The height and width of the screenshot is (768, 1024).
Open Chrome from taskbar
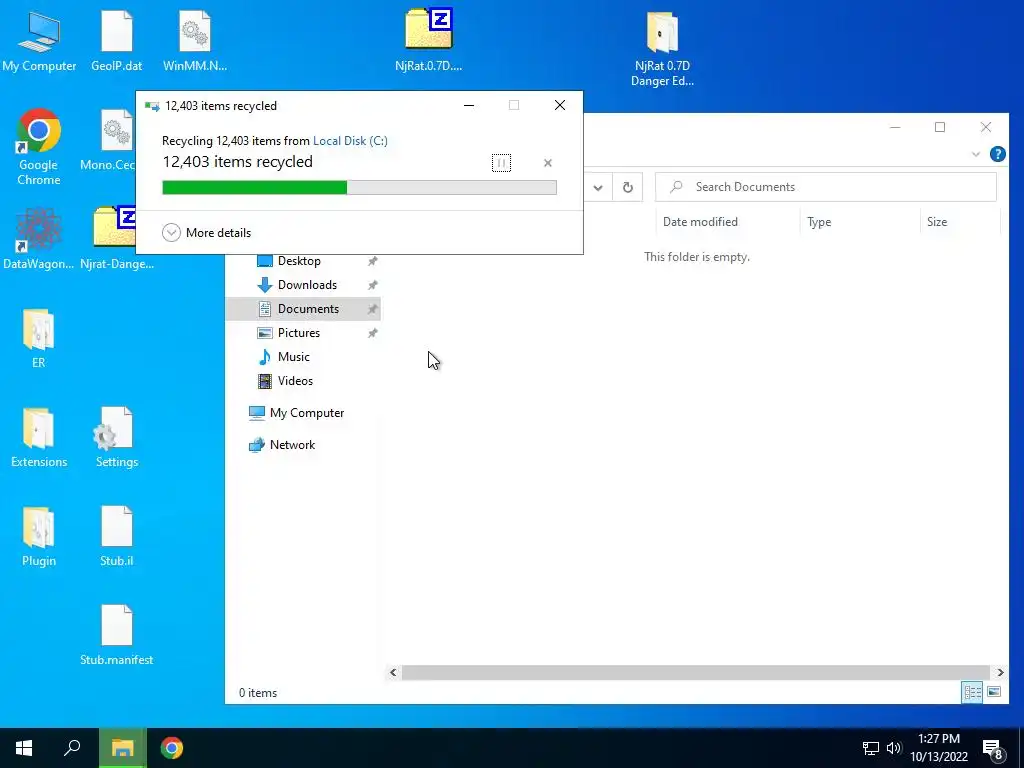pos(172,748)
